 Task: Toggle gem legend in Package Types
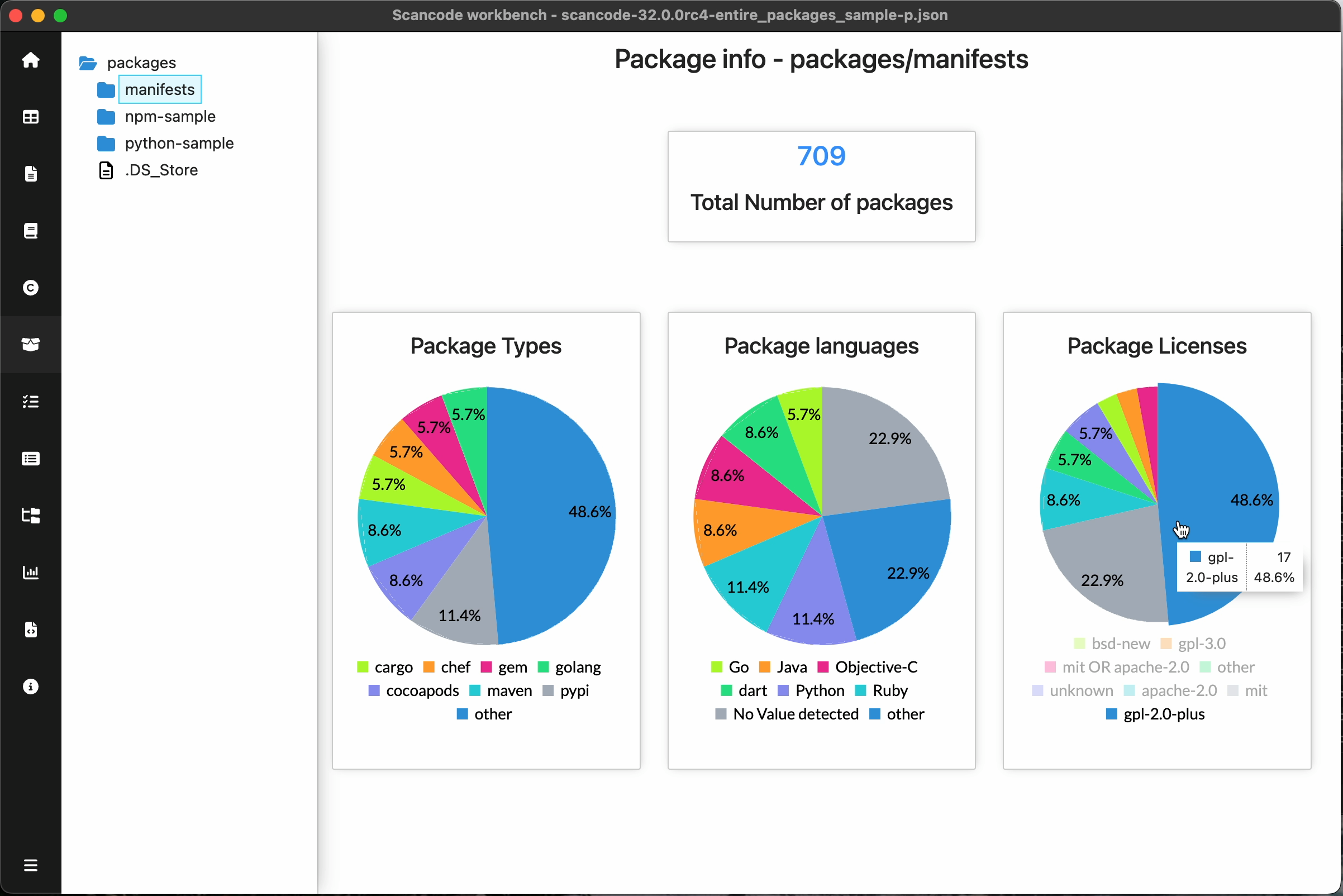504,667
